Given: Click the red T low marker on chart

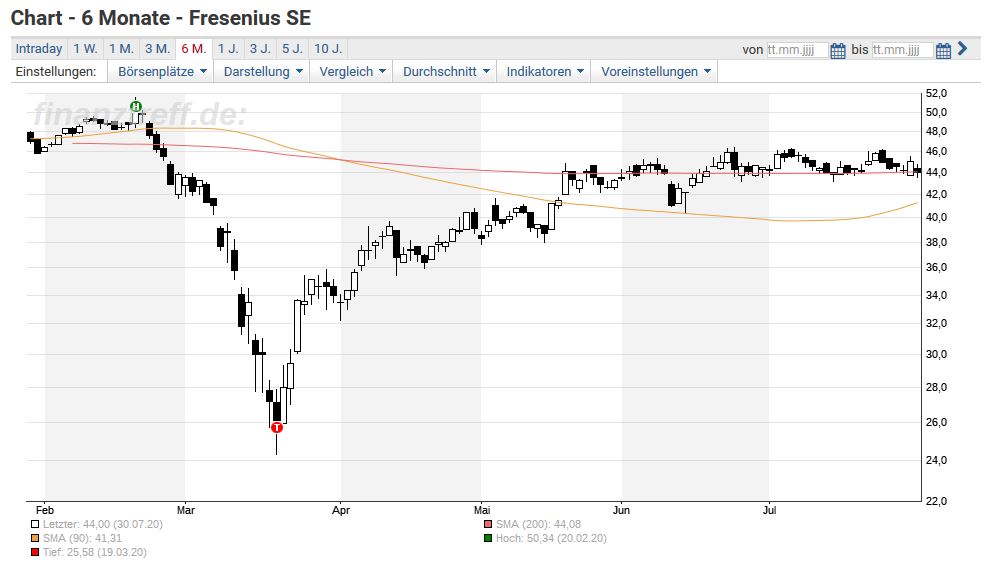Looking at the screenshot, I should coord(277,427).
